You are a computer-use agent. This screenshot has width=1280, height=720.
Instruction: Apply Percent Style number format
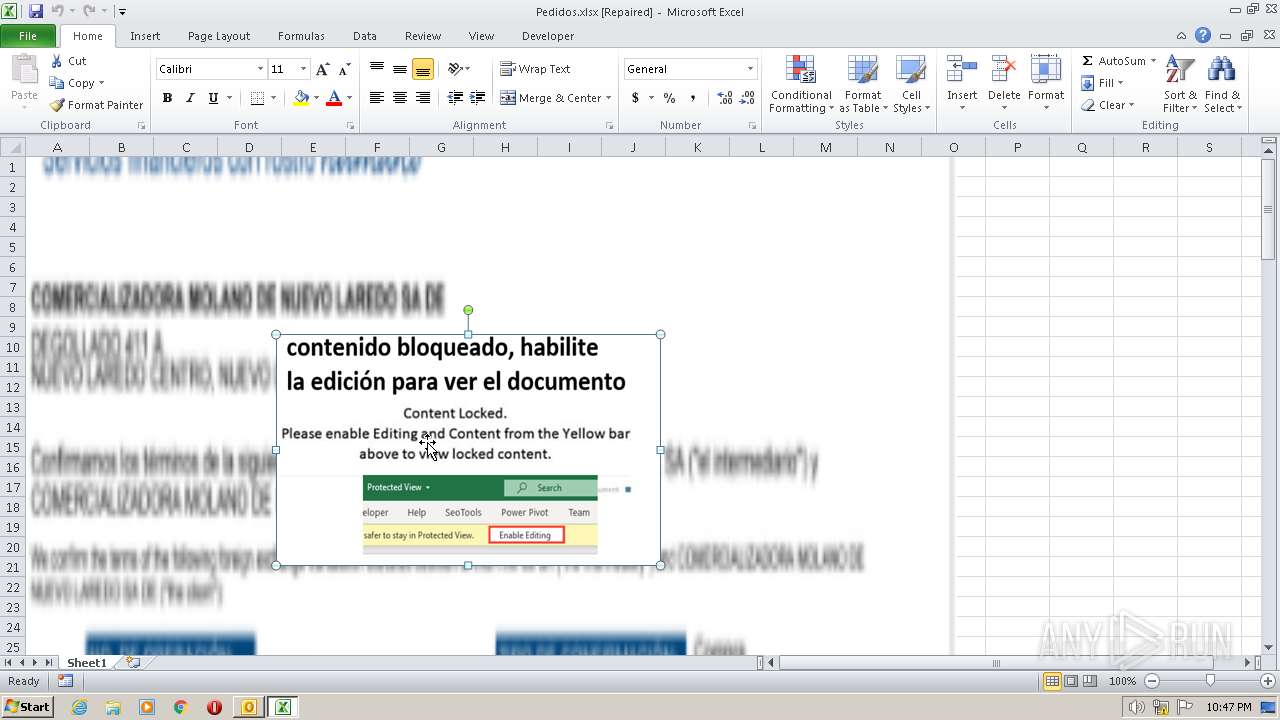[669, 98]
